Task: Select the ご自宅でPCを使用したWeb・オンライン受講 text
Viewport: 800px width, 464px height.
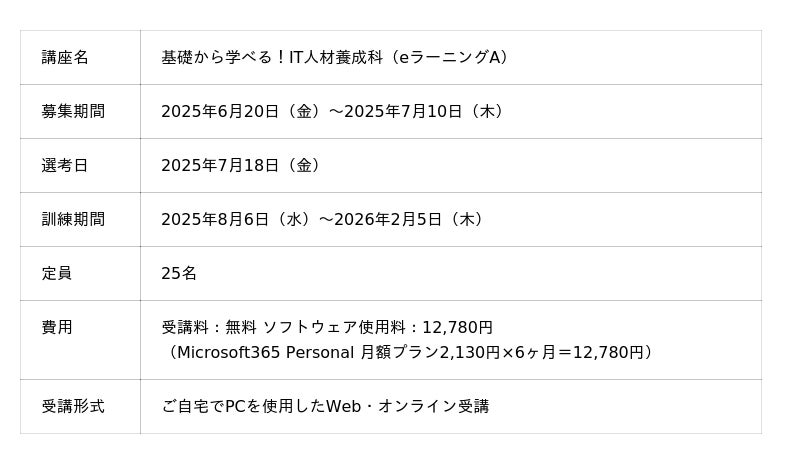Action: click(325, 407)
